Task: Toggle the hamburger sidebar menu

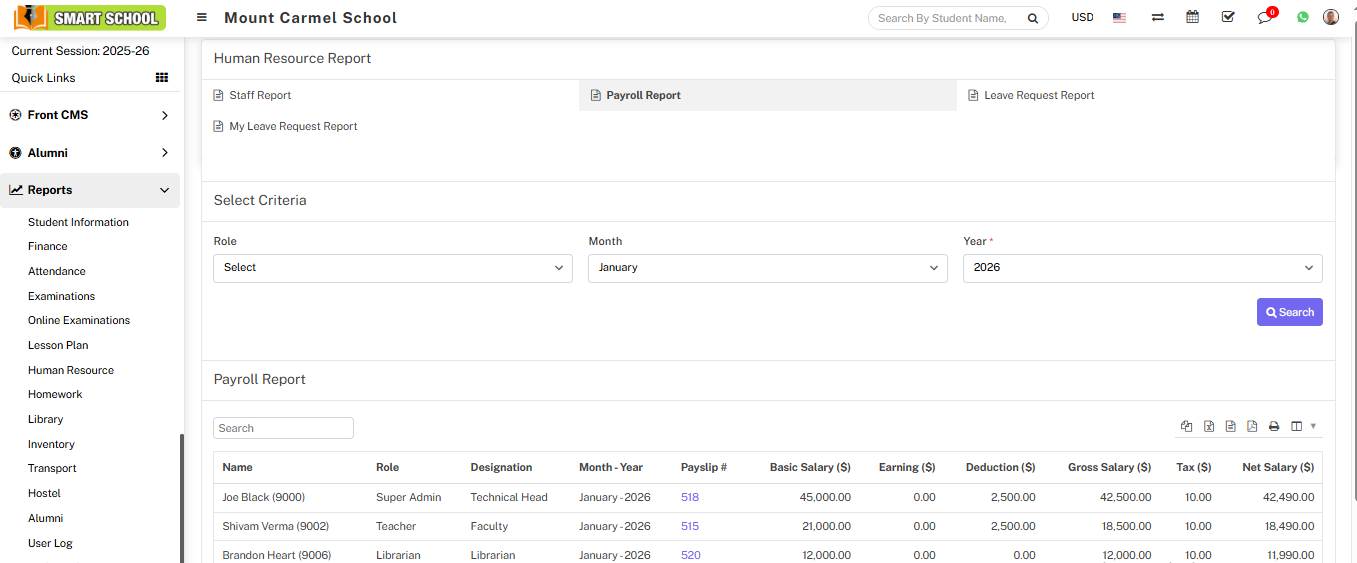Action: click(x=202, y=18)
